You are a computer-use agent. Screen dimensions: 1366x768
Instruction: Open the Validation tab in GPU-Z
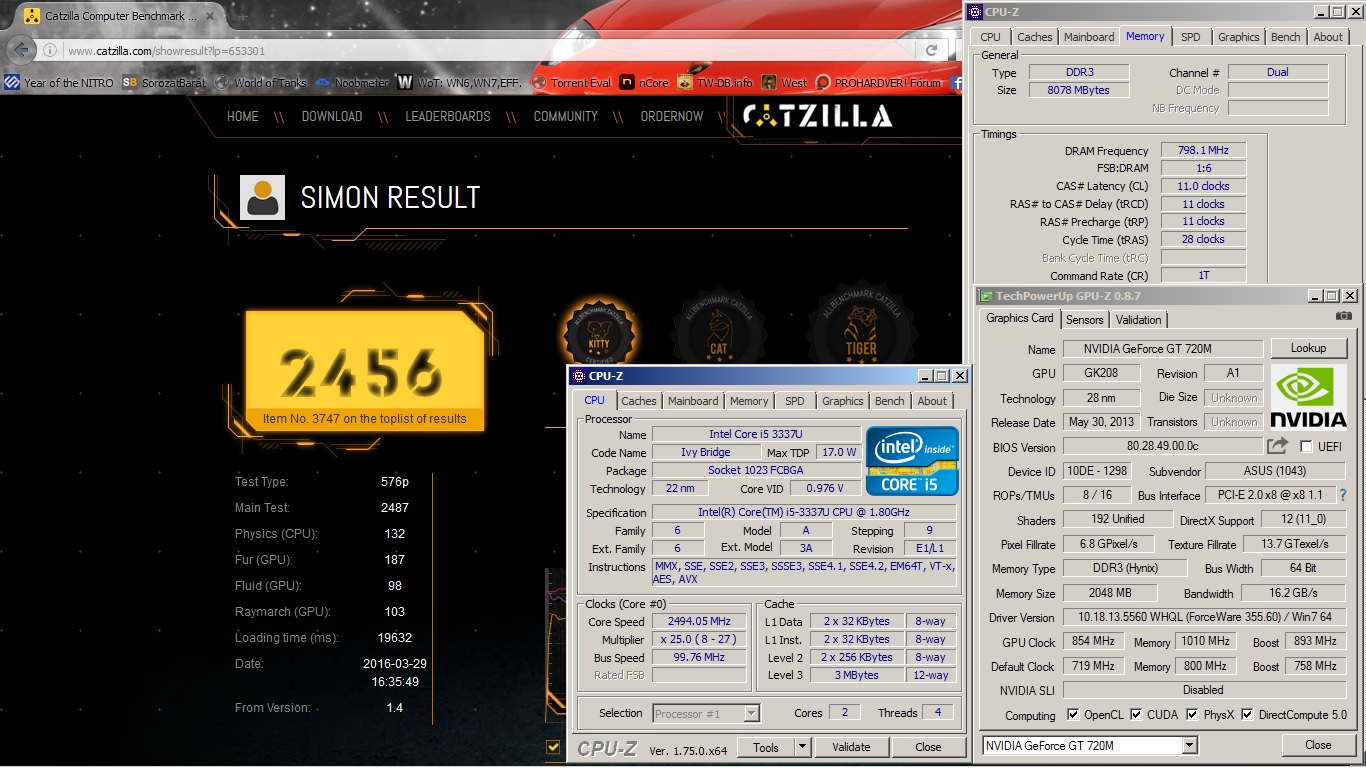1139,320
